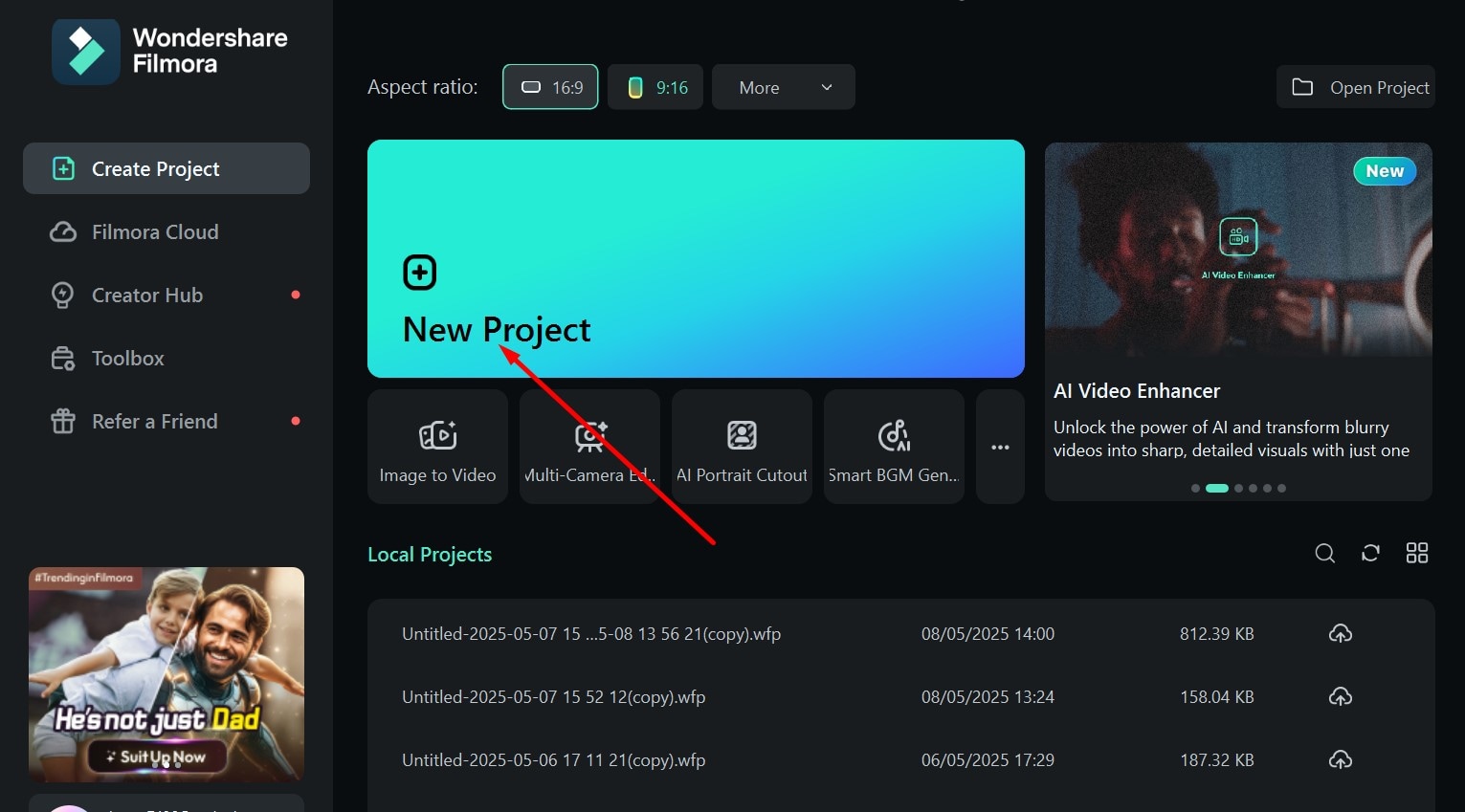Click the Create Project plus-document icon
The image size is (1465, 812).
63,168
